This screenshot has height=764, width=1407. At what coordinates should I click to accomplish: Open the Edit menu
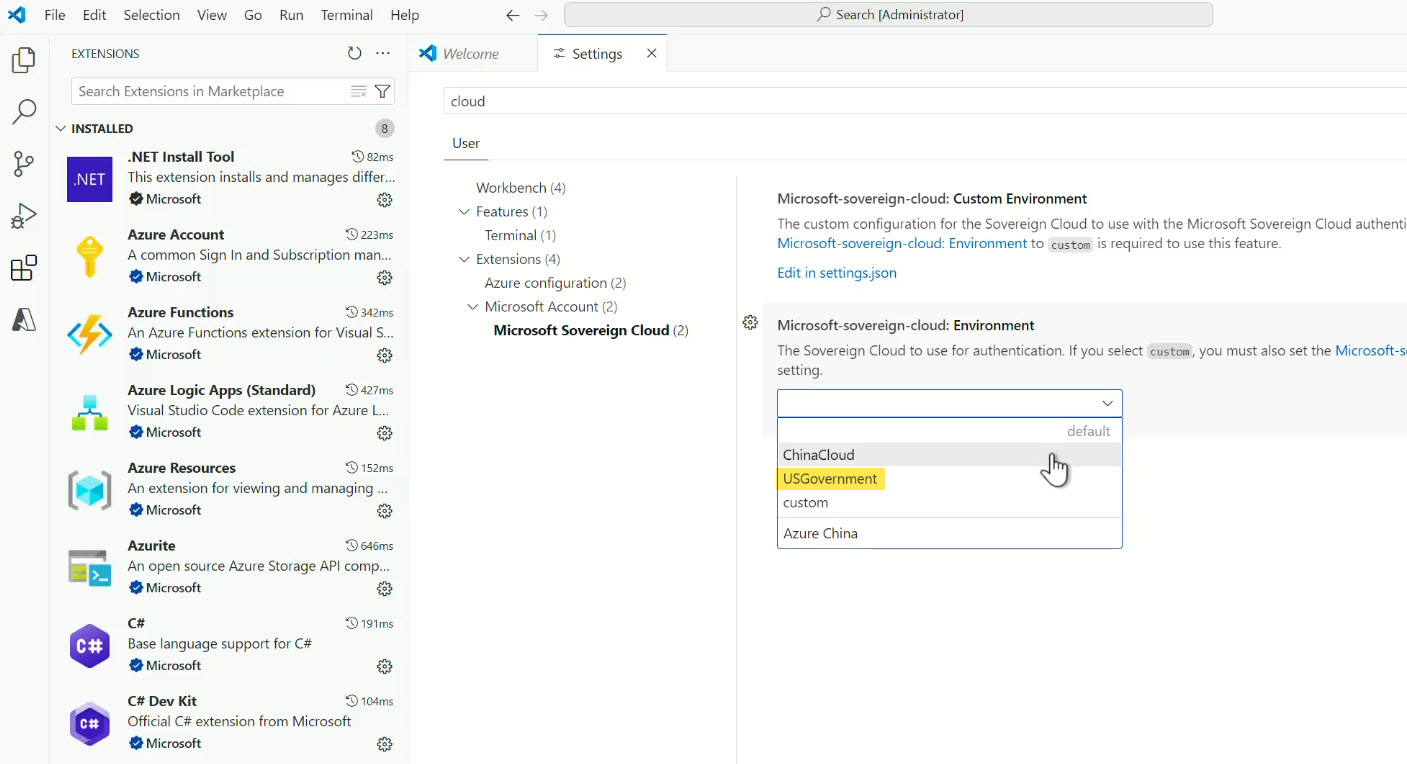95,15
